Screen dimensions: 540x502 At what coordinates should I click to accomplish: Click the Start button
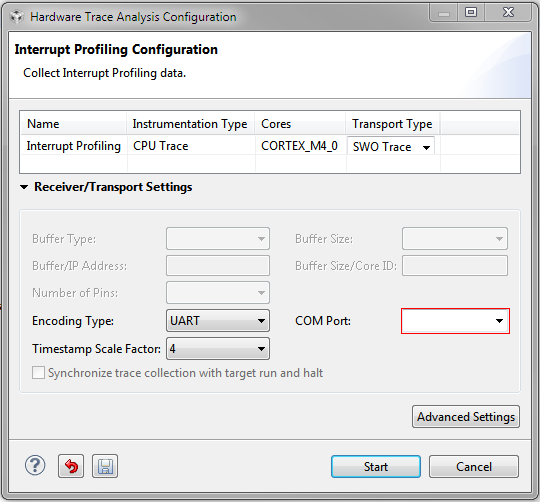(x=376, y=467)
